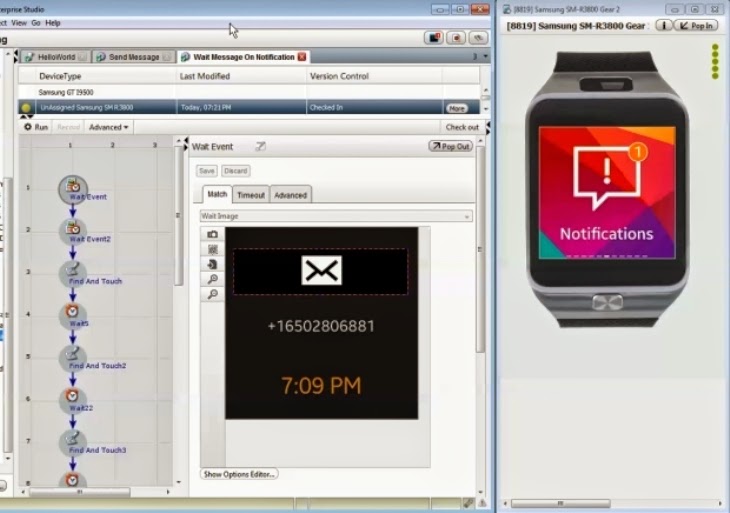Select the Wait5 clock node
Screen dimensions: 730x513
pos(73,315)
